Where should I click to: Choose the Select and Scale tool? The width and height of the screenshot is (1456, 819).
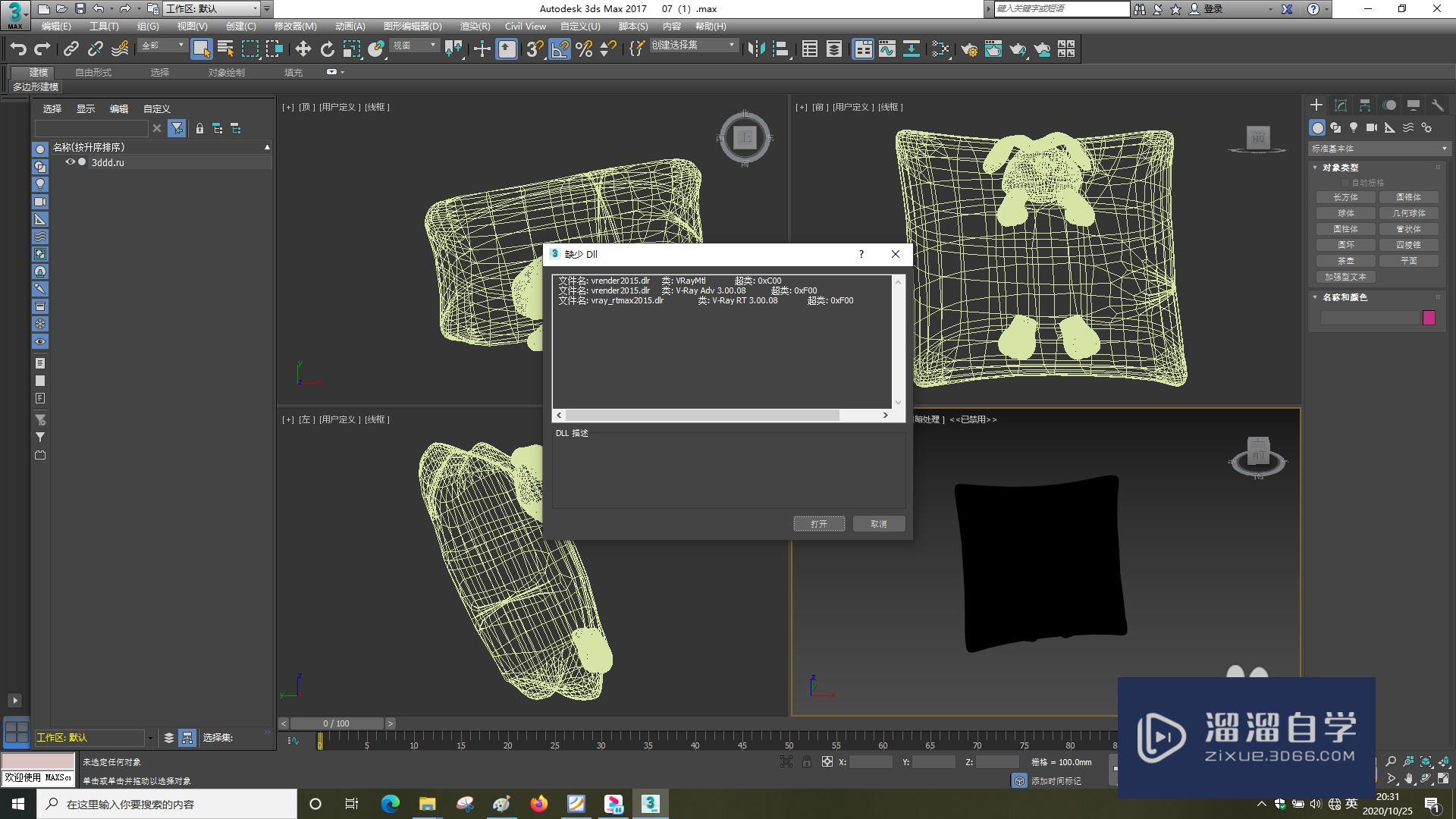351,49
